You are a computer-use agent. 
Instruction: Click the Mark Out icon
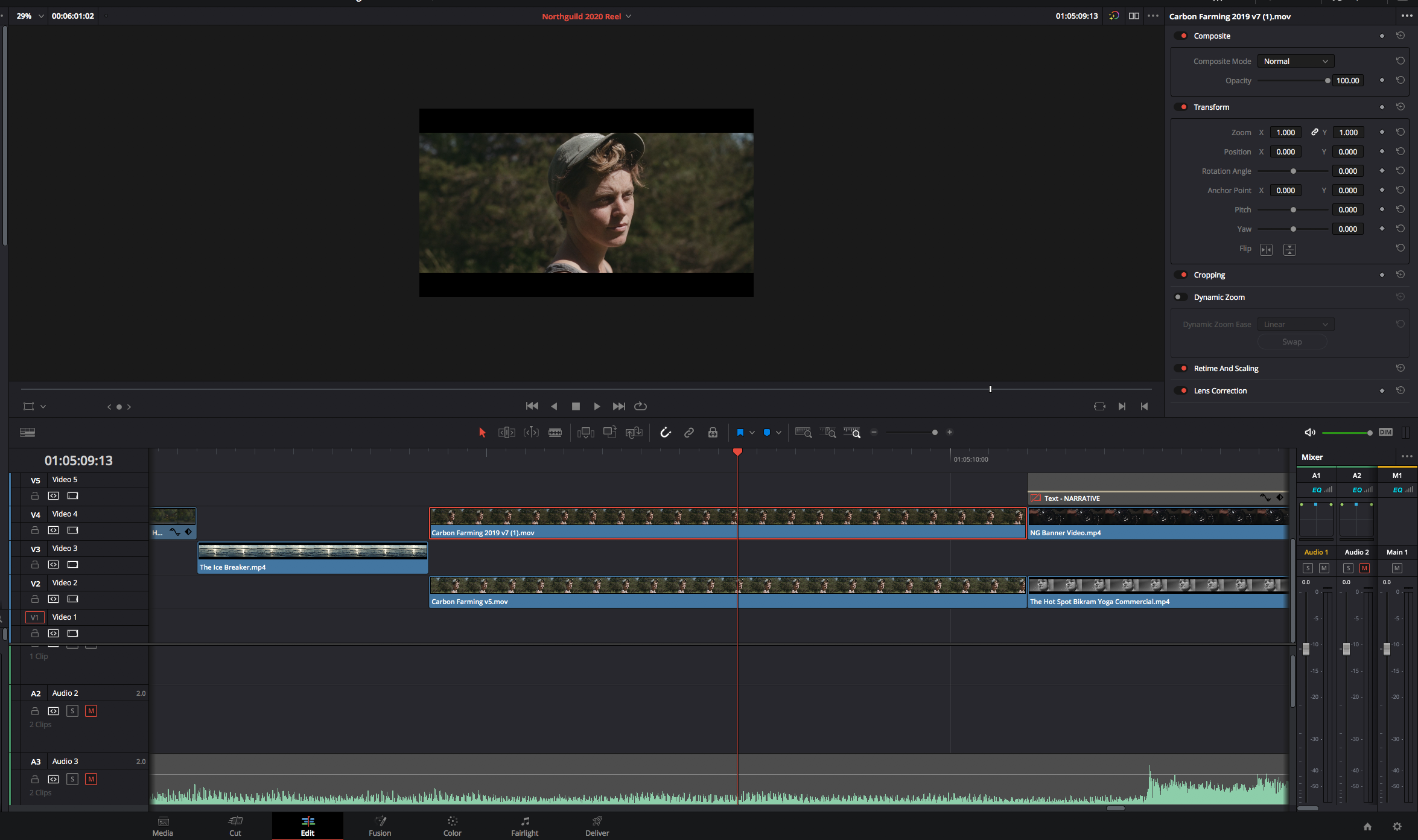tap(1144, 406)
